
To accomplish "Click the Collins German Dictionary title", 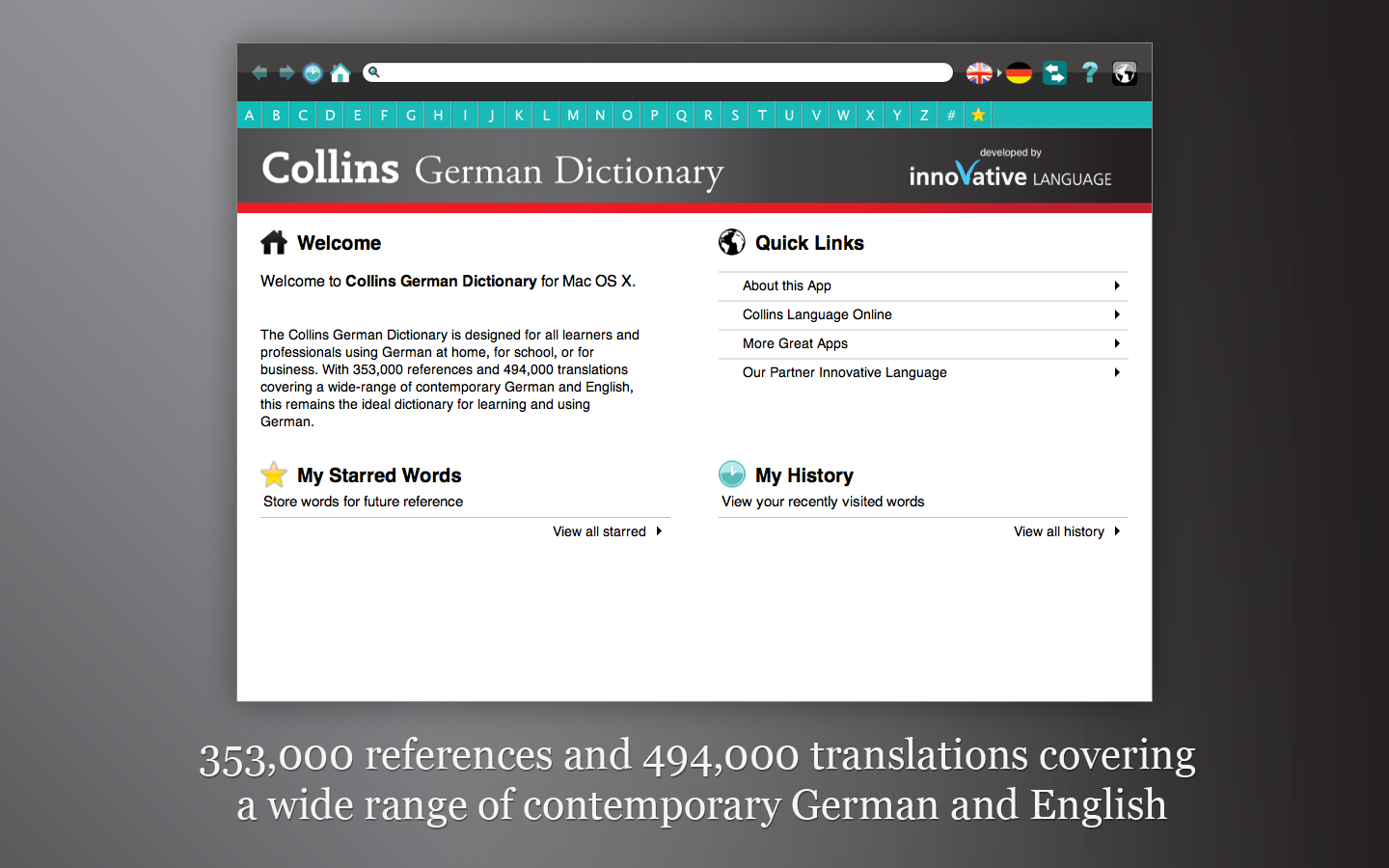I will tap(492, 170).
